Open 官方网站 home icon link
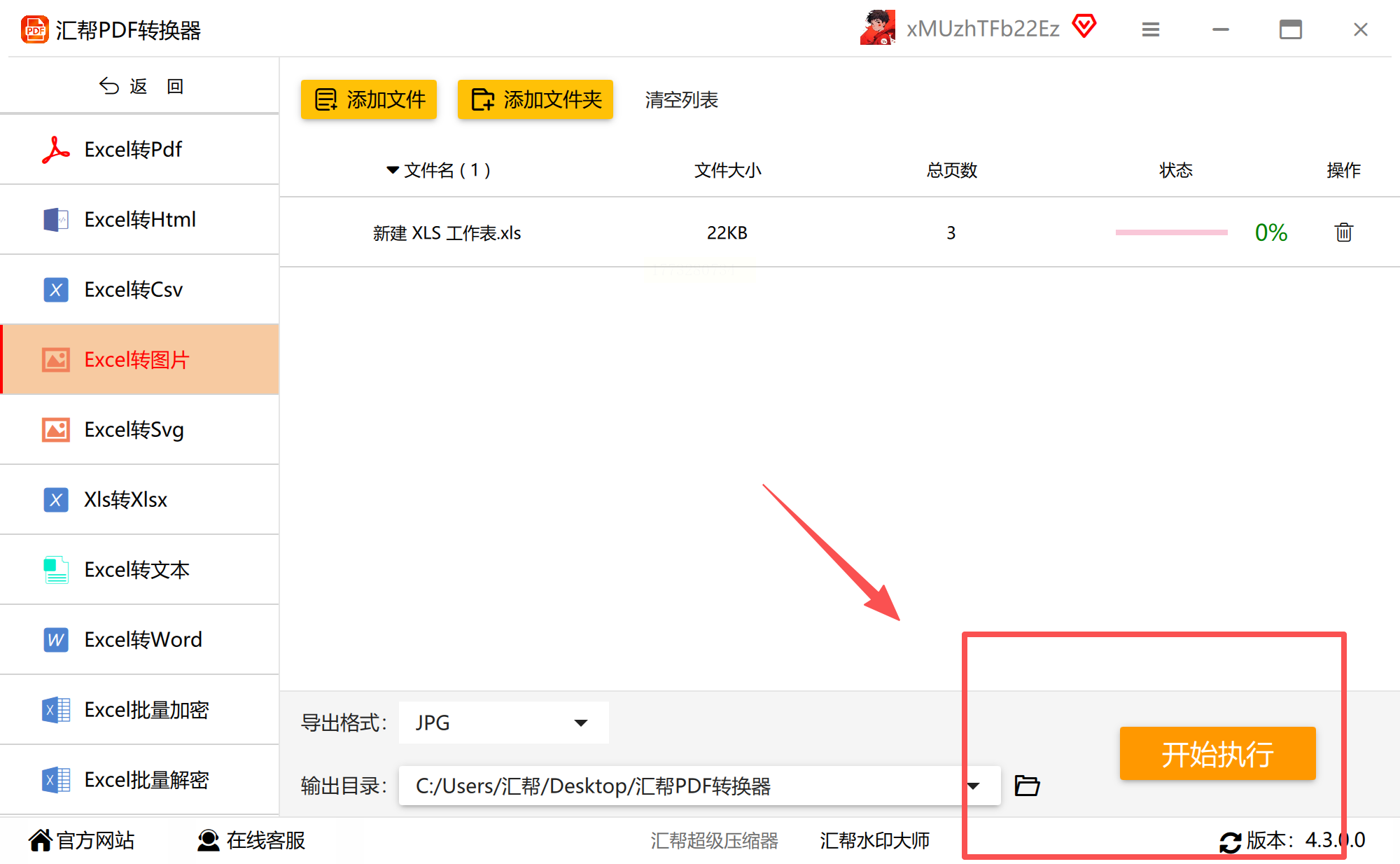Viewport: 1400px width, 864px height. pos(41,840)
